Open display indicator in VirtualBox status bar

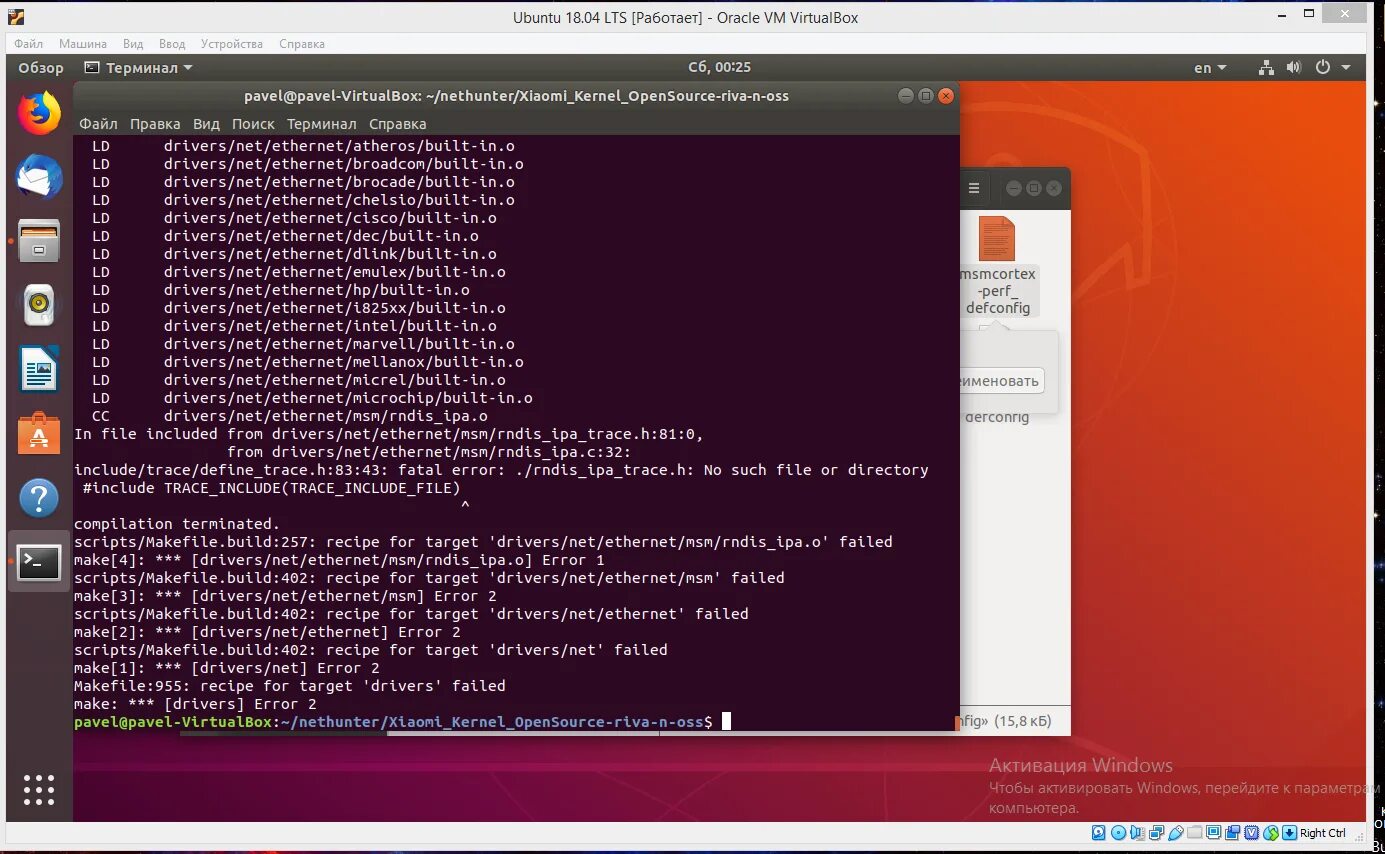coord(1213,833)
